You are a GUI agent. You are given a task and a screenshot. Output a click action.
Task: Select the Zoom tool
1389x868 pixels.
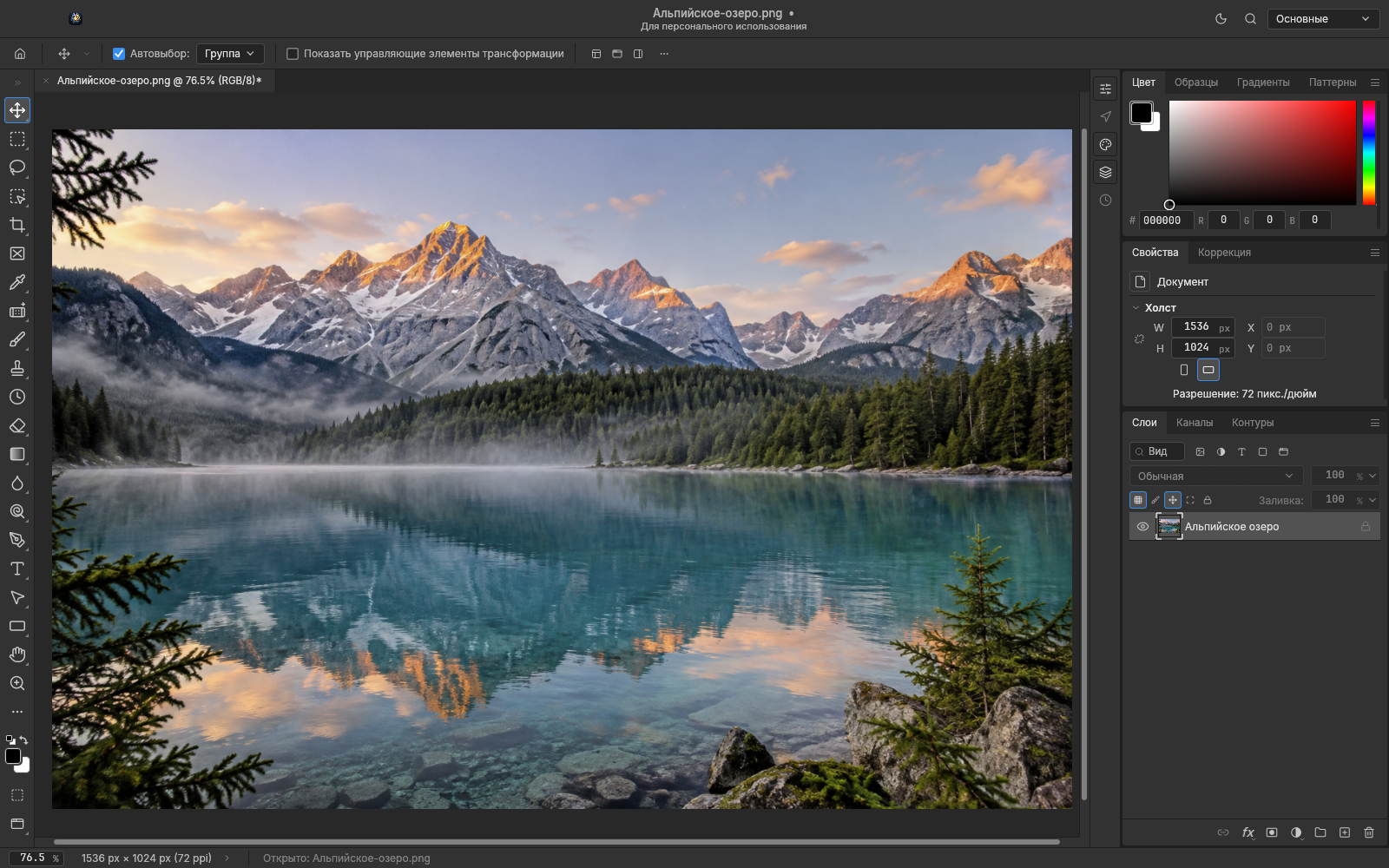pos(17,683)
